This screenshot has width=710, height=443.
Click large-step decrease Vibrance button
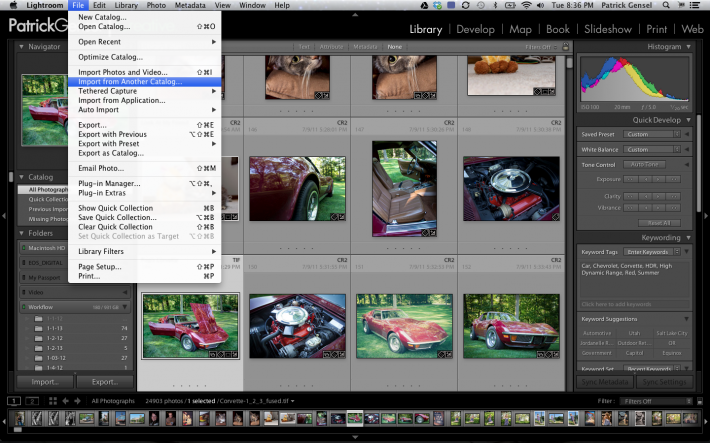pos(630,207)
